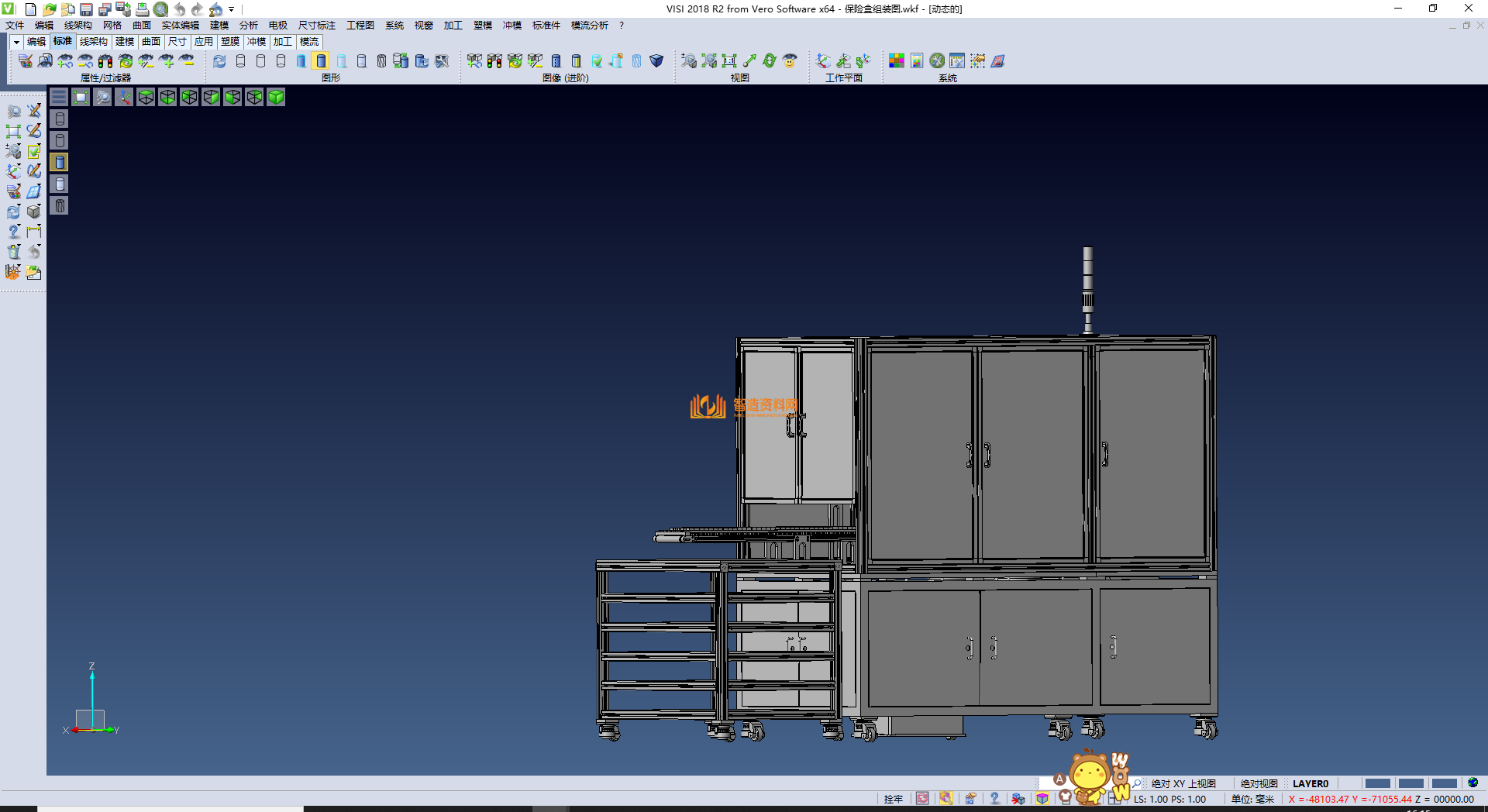Open the color palette grid icon
Screen dimensions: 1488x812
click(897, 61)
